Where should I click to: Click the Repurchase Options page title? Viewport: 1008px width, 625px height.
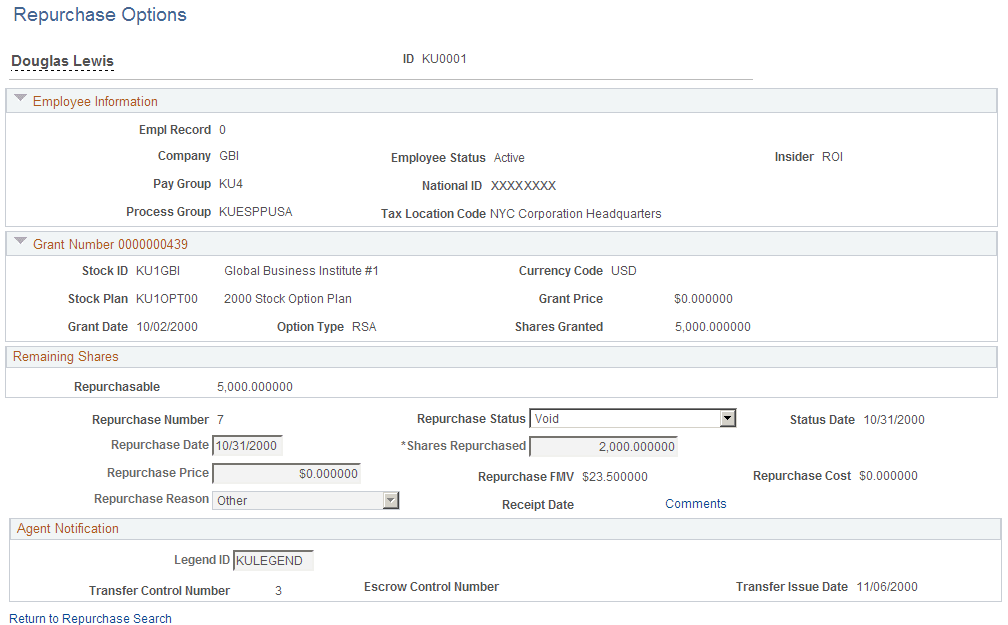99,15
